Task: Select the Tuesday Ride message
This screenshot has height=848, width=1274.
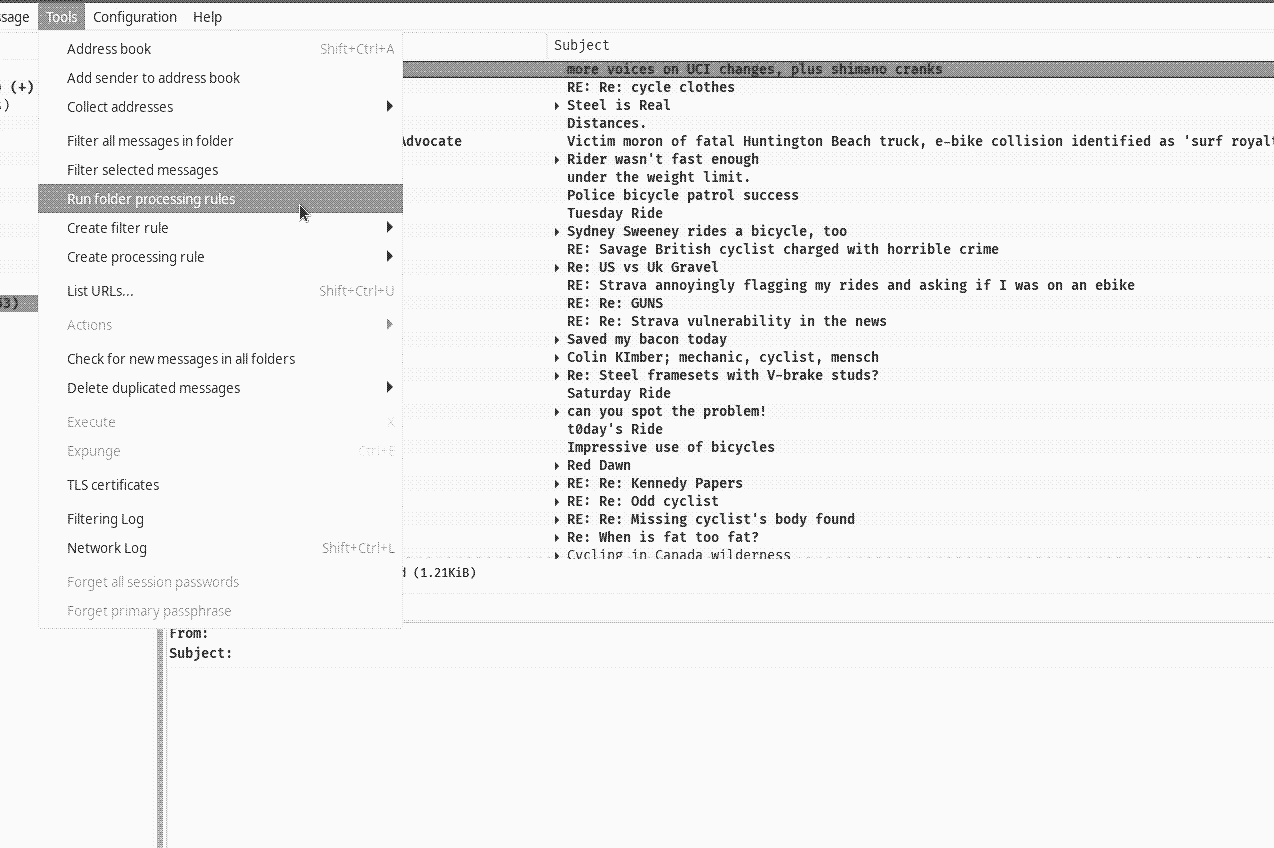Action: click(x=615, y=213)
